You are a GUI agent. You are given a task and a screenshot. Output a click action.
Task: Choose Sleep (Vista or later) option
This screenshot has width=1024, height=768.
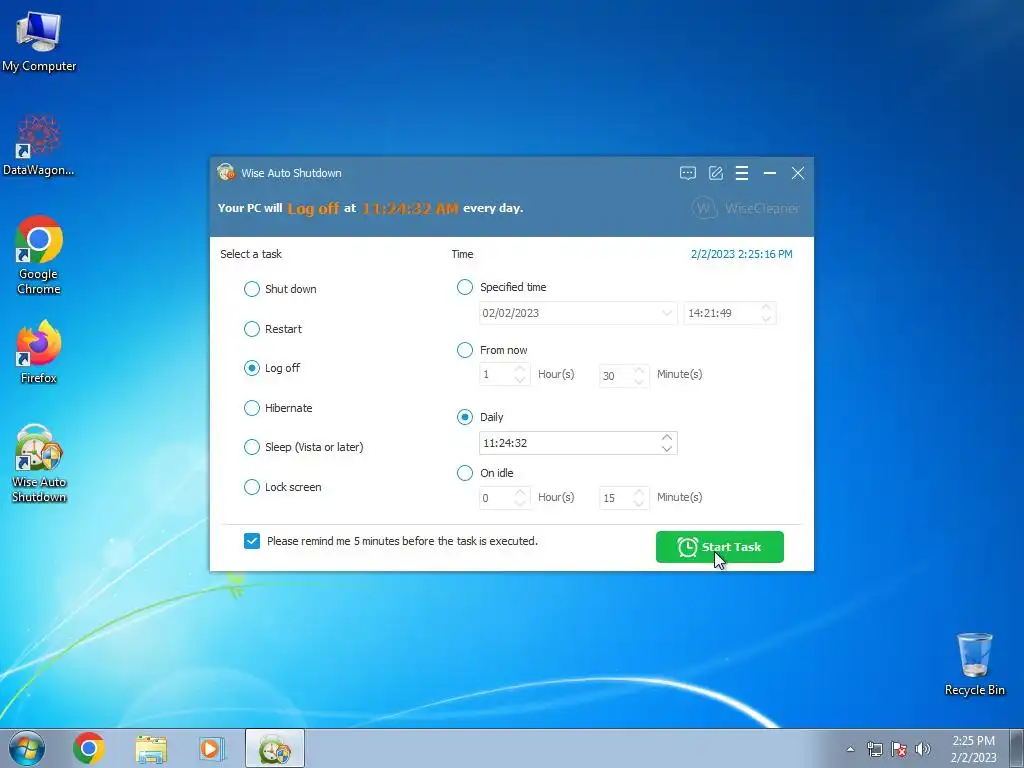click(x=304, y=447)
